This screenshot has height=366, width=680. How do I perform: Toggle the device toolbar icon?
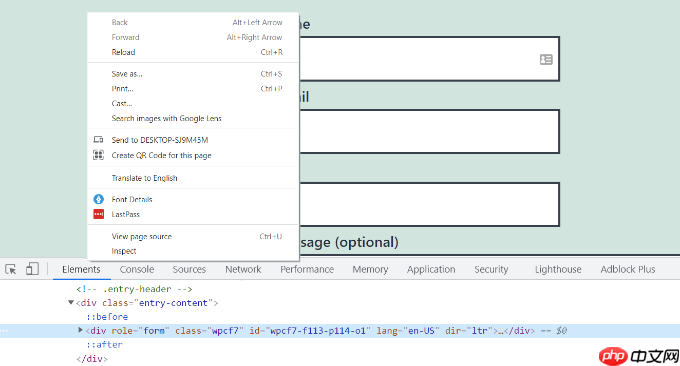[x=32, y=269]
